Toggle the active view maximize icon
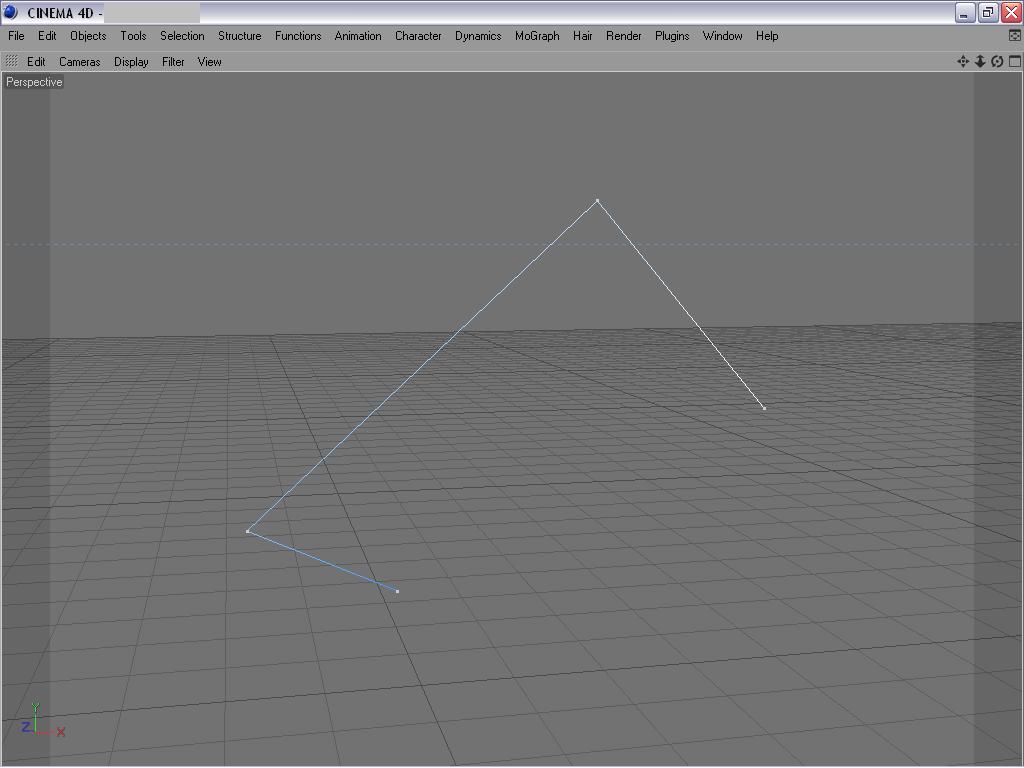The width and height of the screenshot is (1024, 768). [x=1014, y=61]
